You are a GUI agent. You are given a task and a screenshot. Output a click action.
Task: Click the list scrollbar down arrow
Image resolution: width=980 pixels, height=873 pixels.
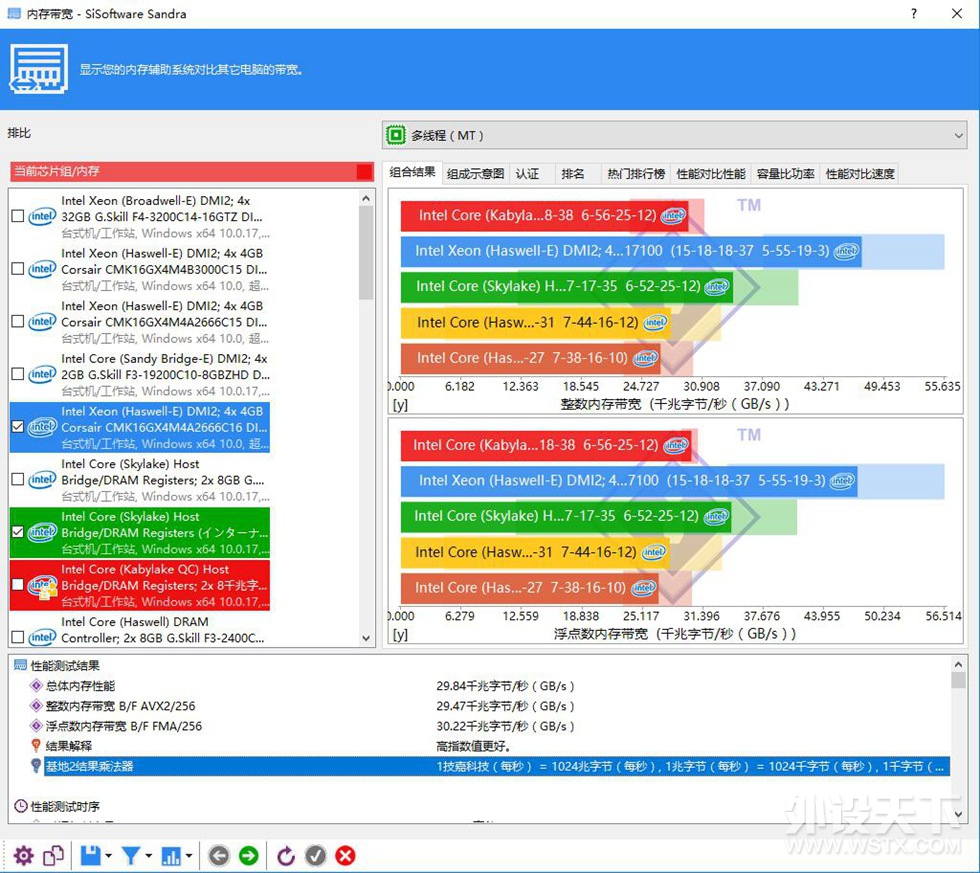[x=366, y=638]
